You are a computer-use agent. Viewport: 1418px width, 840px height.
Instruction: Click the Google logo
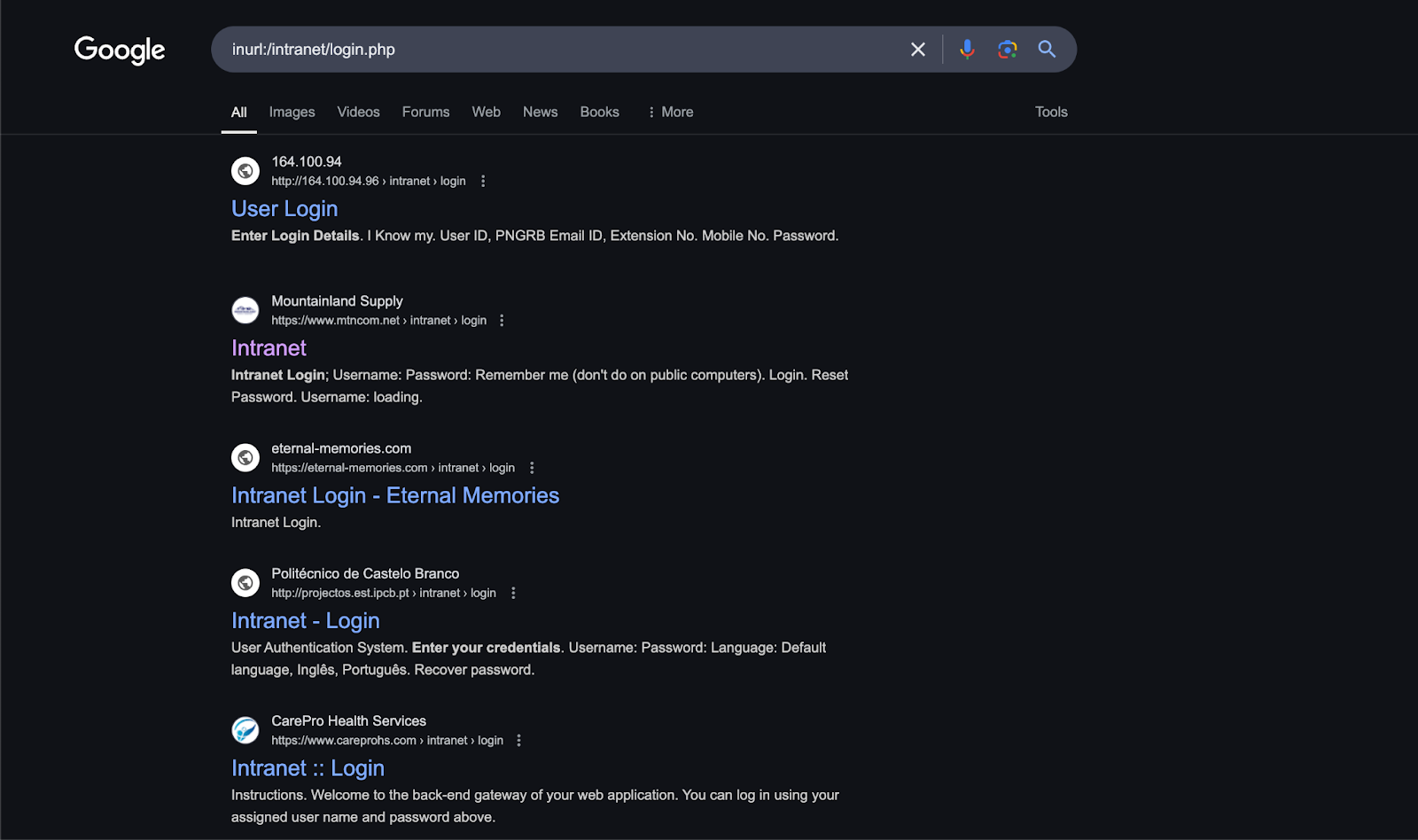click(x=120, y=51)
